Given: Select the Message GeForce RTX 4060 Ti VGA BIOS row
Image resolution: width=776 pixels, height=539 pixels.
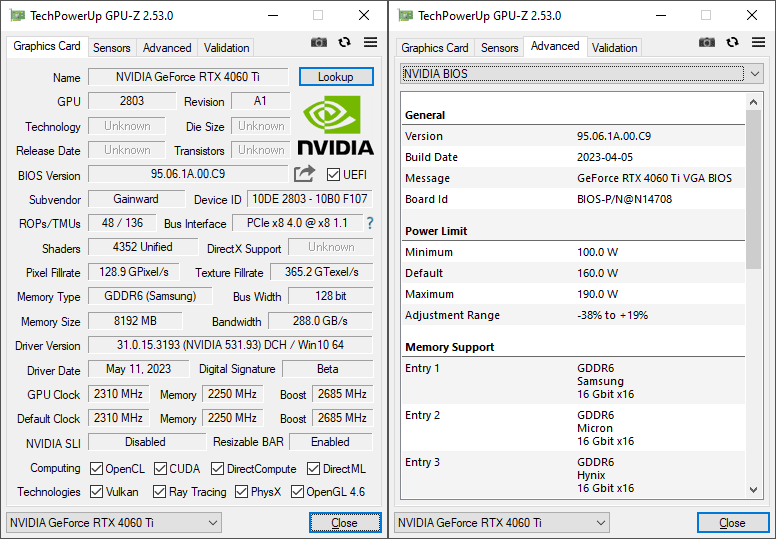Looking at the screenshot, I should pyautogui.click(x=573, y=178).
